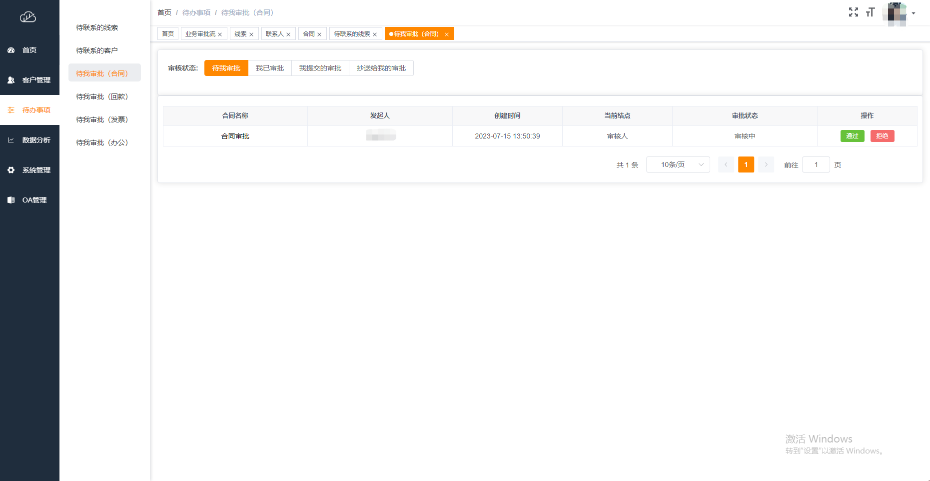Switch to the 业务审批流 tab

(x=200, y=34)
